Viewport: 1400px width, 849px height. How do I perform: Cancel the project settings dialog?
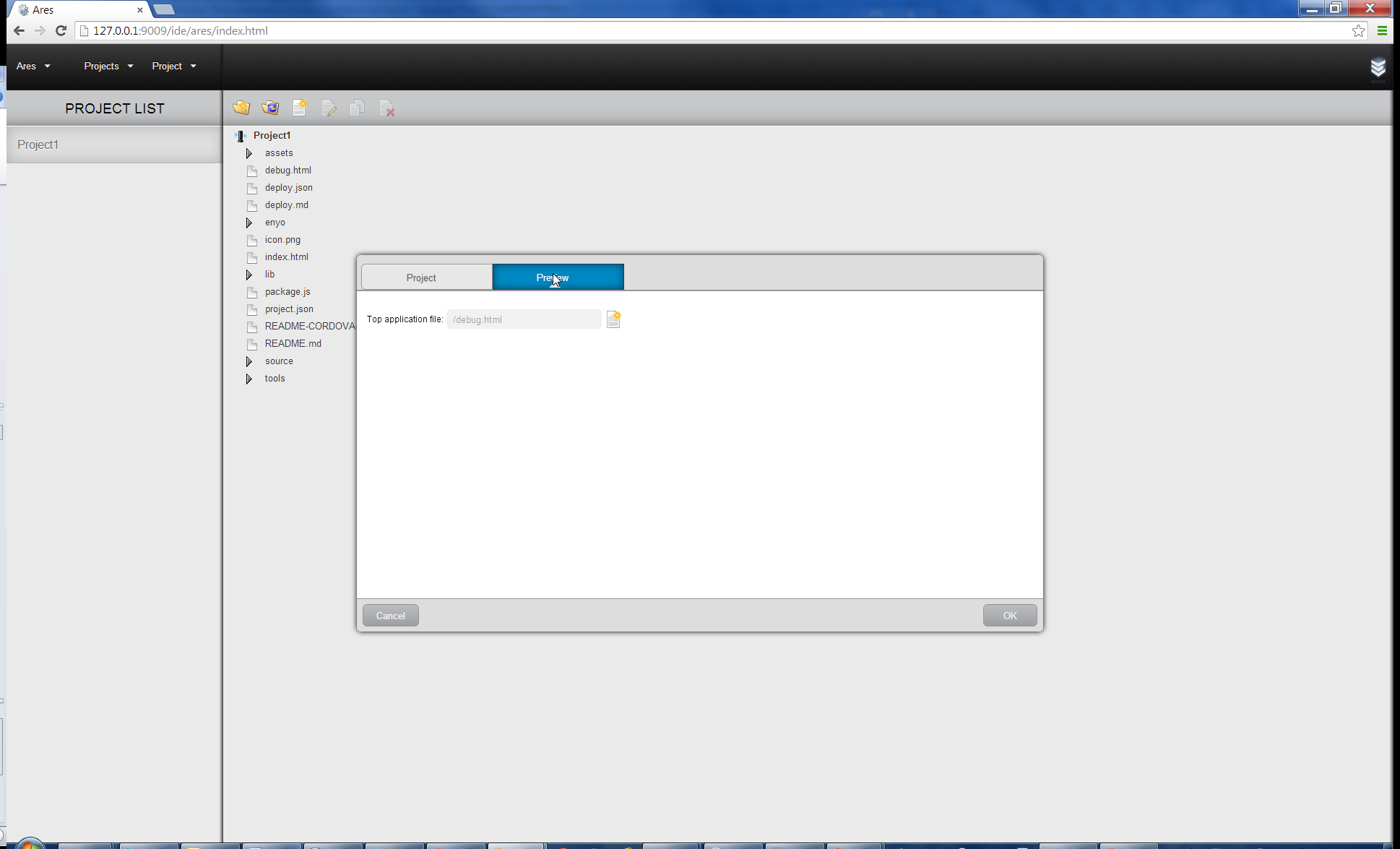click(390, 616)
